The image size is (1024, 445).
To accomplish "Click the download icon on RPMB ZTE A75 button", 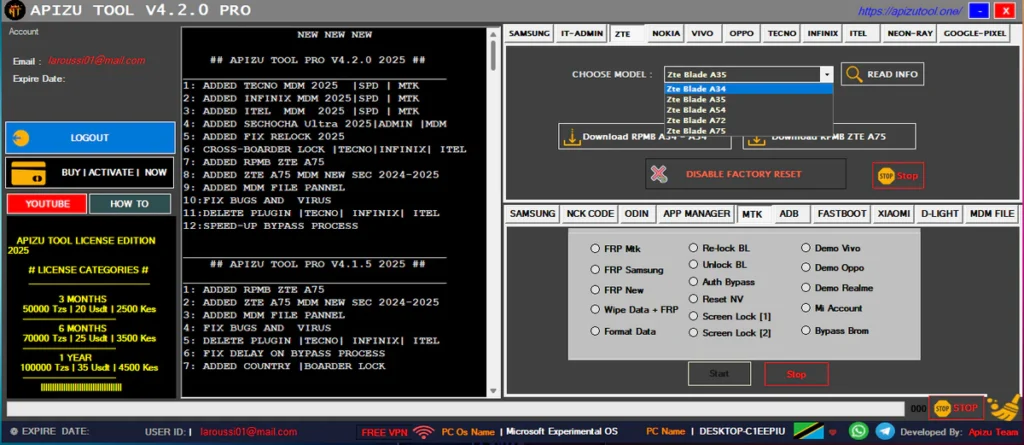I will [x=756, y=139].
